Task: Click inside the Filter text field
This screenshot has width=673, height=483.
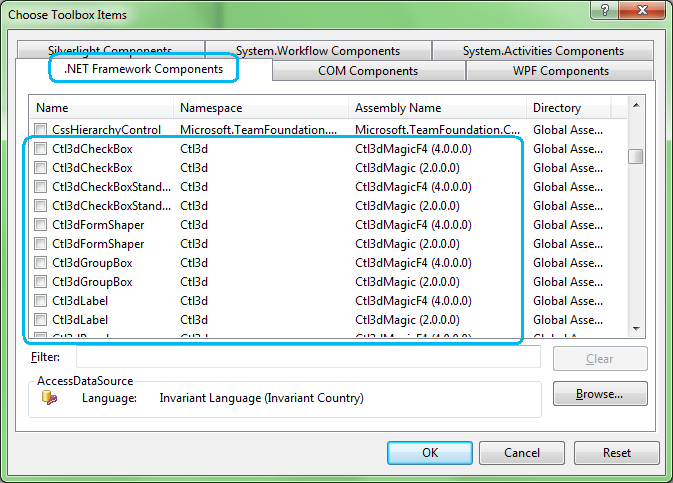Action: (x=308, y=357)
